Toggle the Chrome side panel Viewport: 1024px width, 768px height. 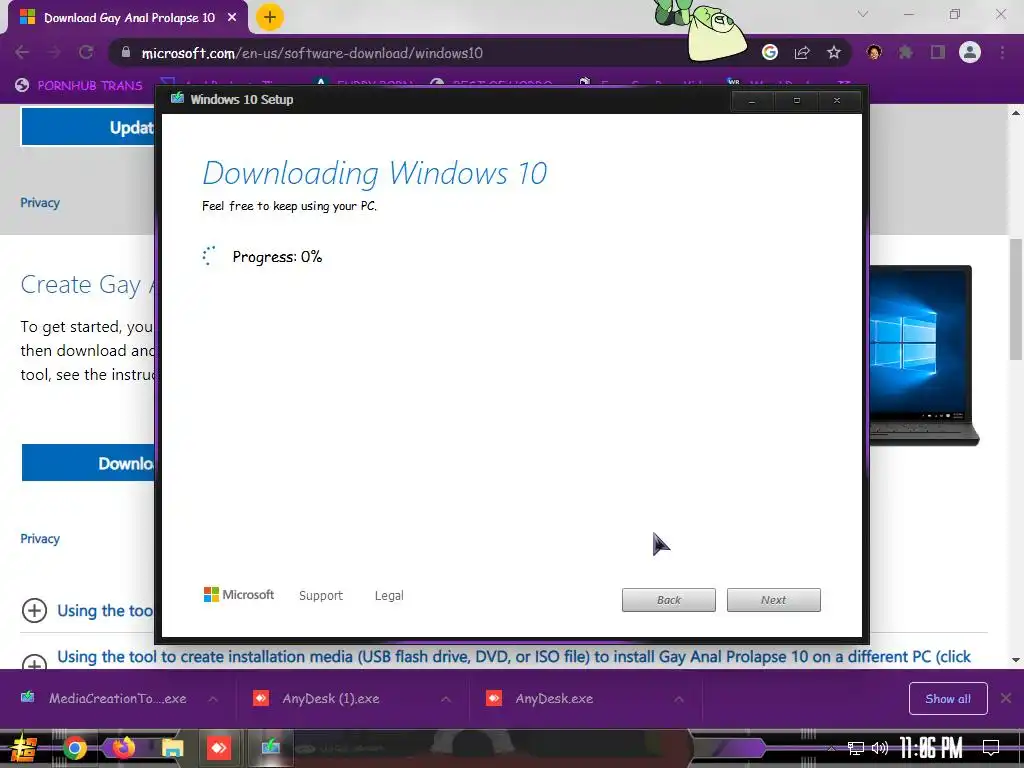click(x=938, y=52)
